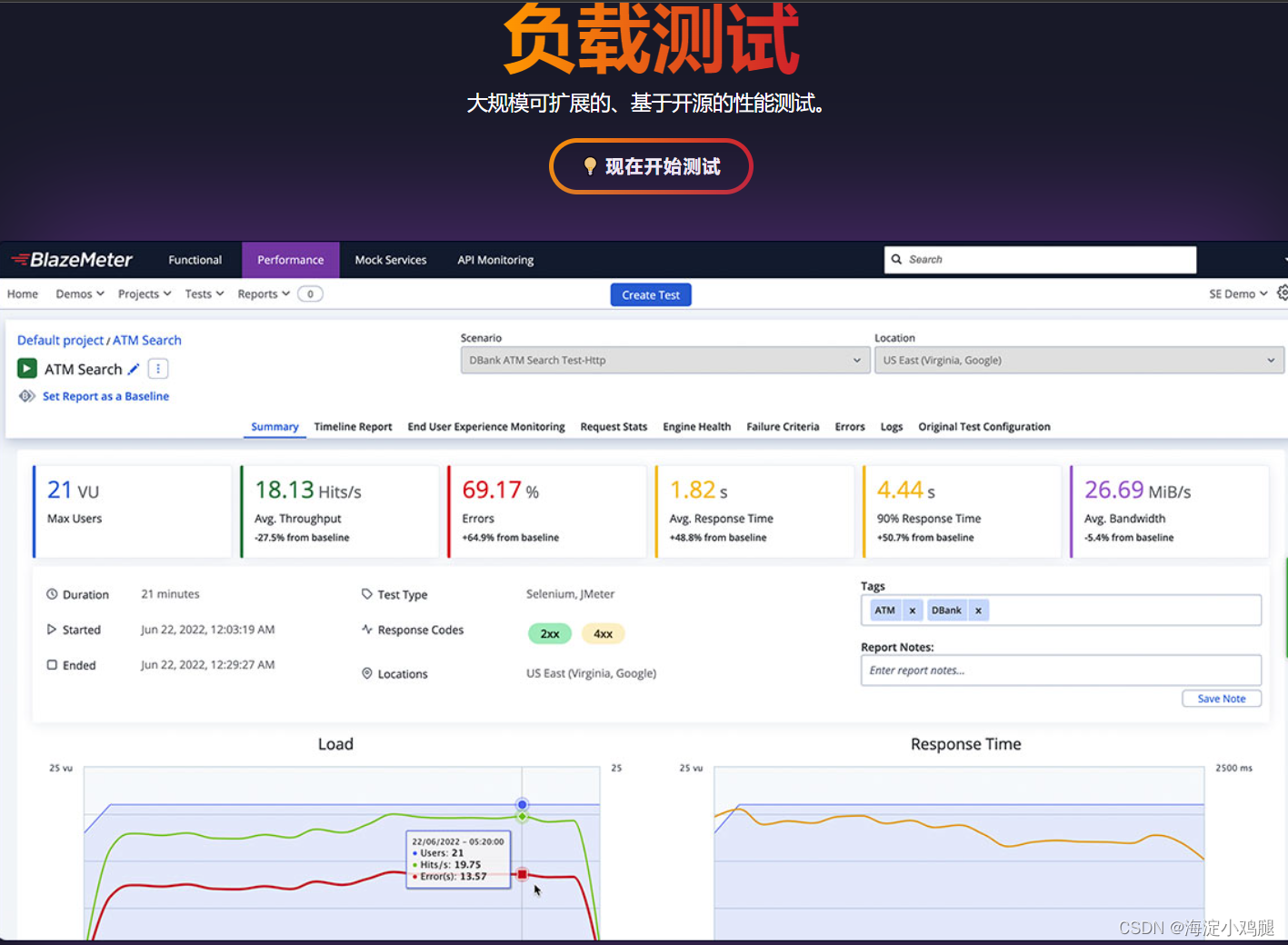Click the baseline icon next to Set Report
The height and width of the screenshot is (945, 1288).
(27, 396)
